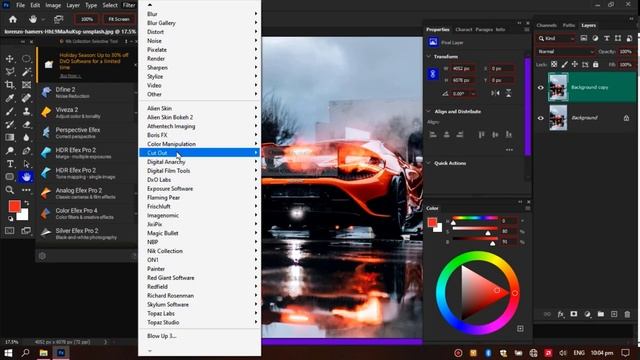Click the hue slider in Color panel
Image resolution: width=640 pixels, height=360 pixels.
click(475, 218)
